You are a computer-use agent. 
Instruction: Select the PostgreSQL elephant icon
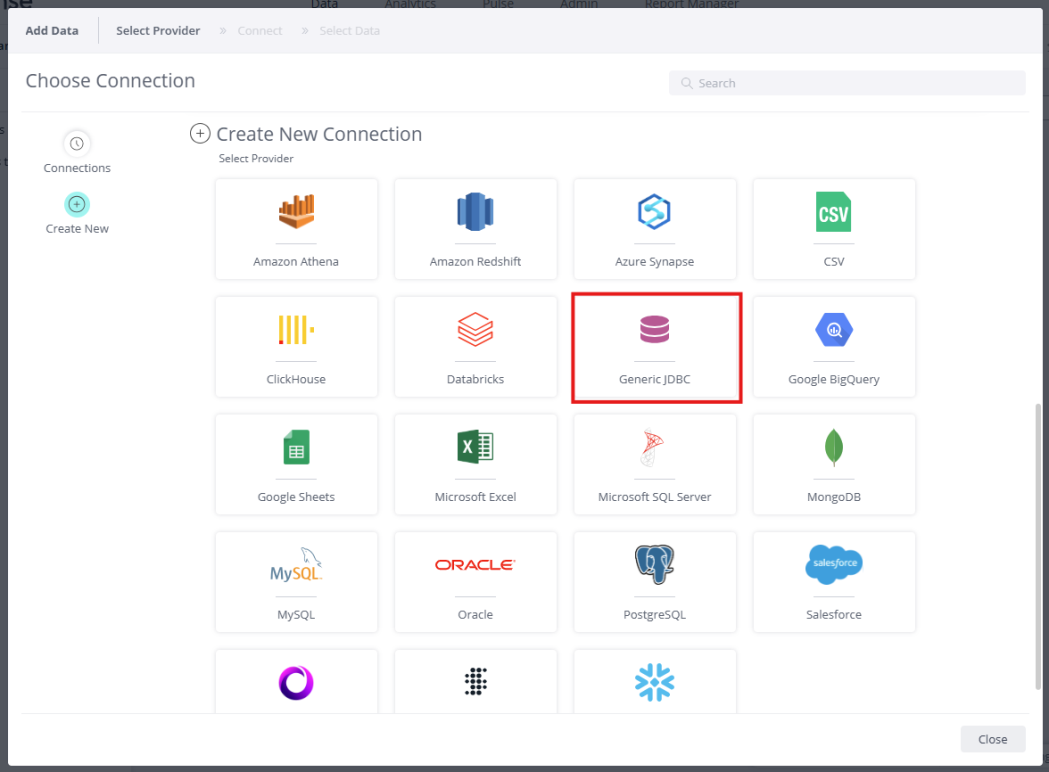coord(654,565)
